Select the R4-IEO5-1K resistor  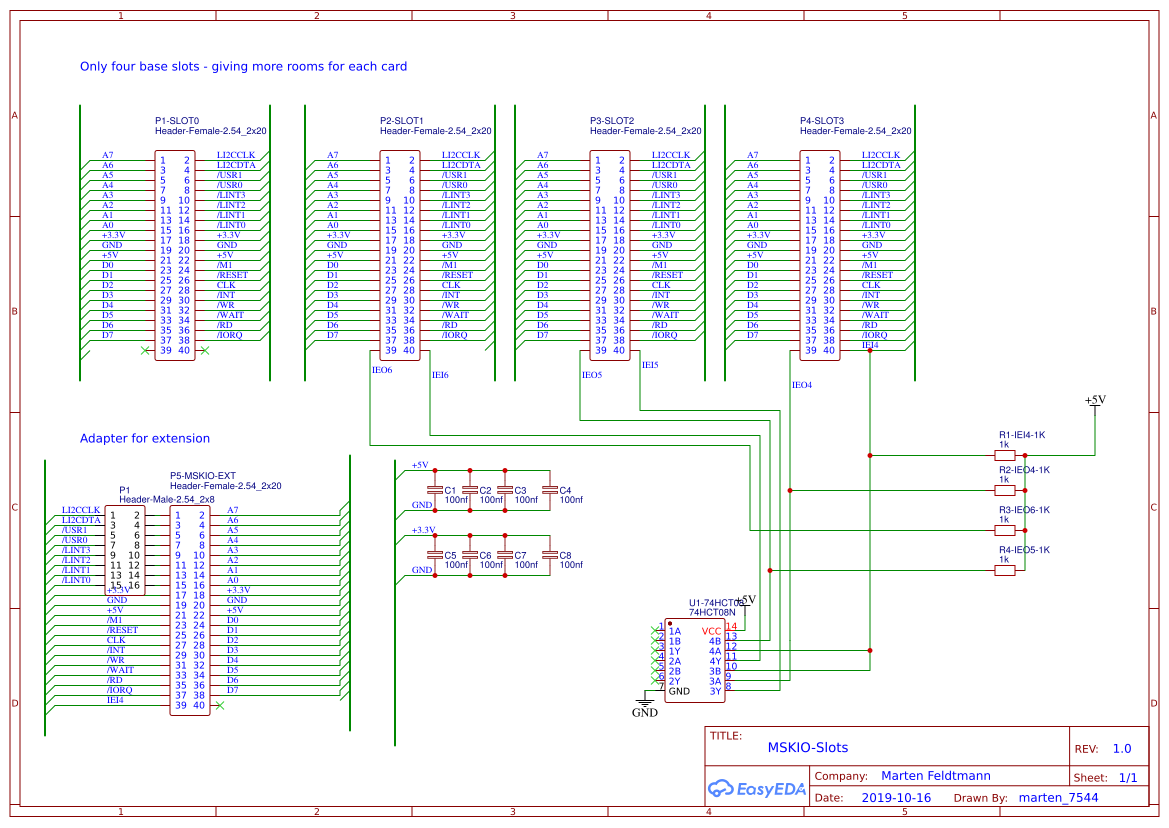(1005, 572)
